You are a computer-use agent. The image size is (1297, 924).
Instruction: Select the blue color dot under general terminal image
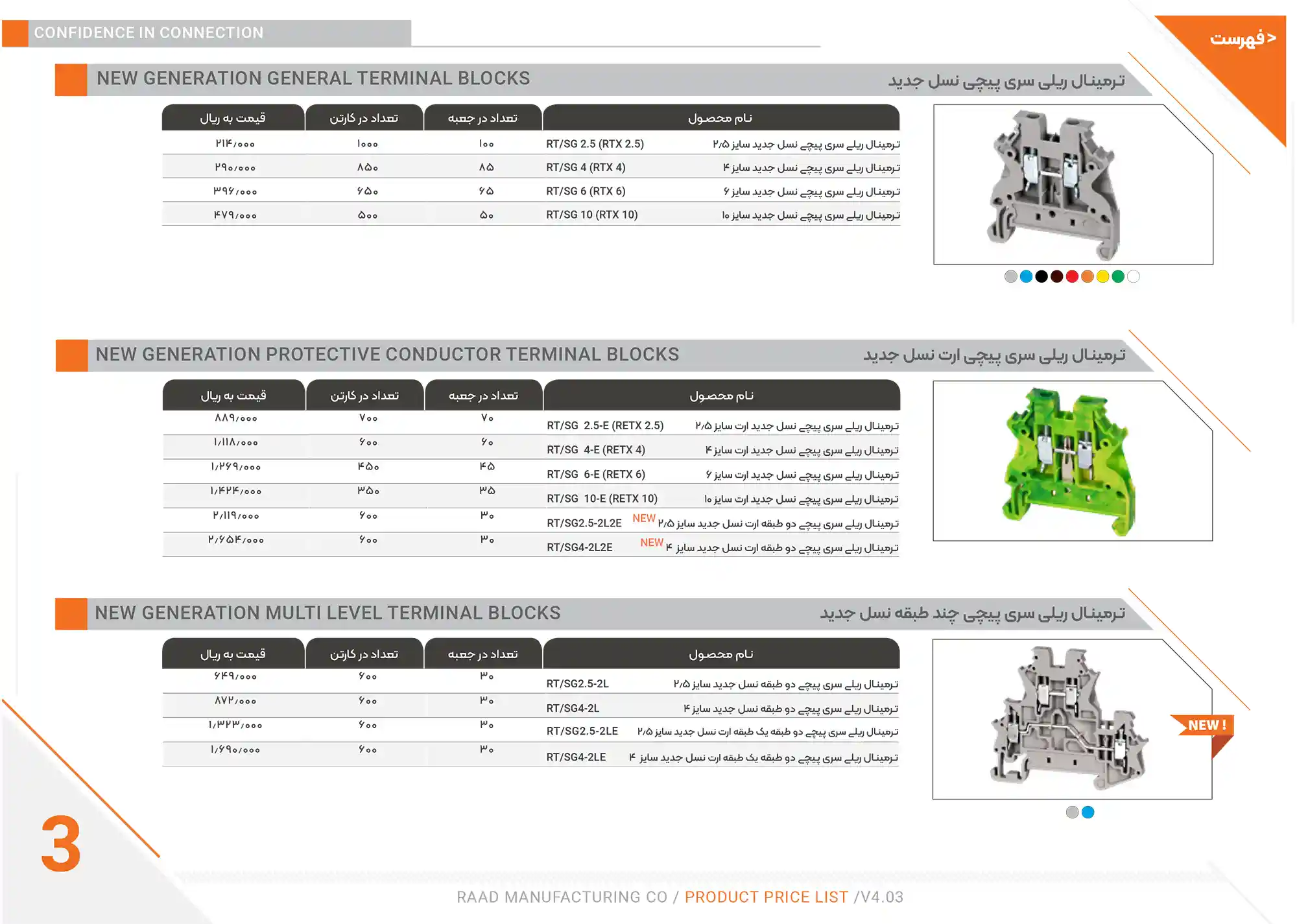(x=1026, y=276)
